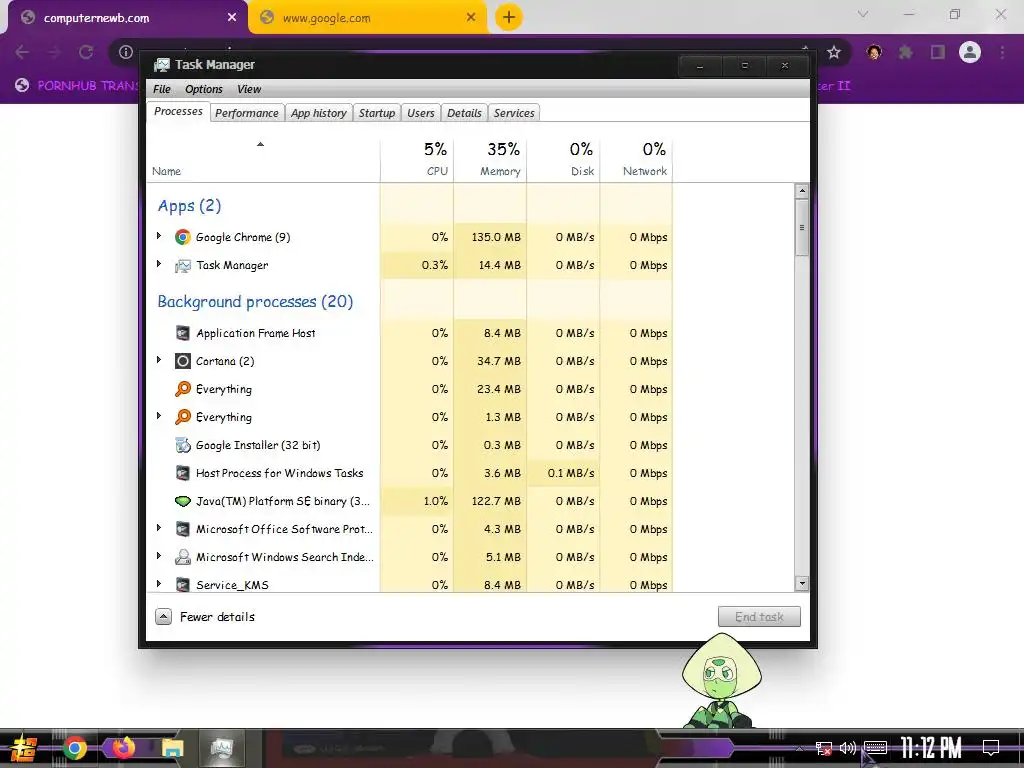Screen dimensions: 1024x768
Task: Click the Microsoft Windows Search Indexer icon
Action: pos(183,557)
